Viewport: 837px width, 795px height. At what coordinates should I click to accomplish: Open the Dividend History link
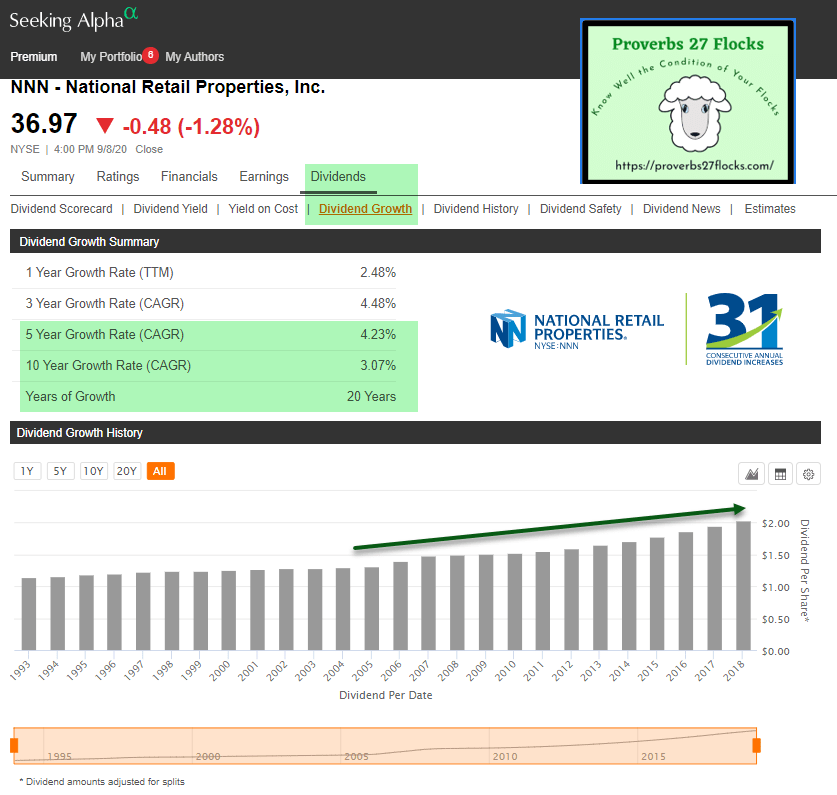[x=476, y=209]
